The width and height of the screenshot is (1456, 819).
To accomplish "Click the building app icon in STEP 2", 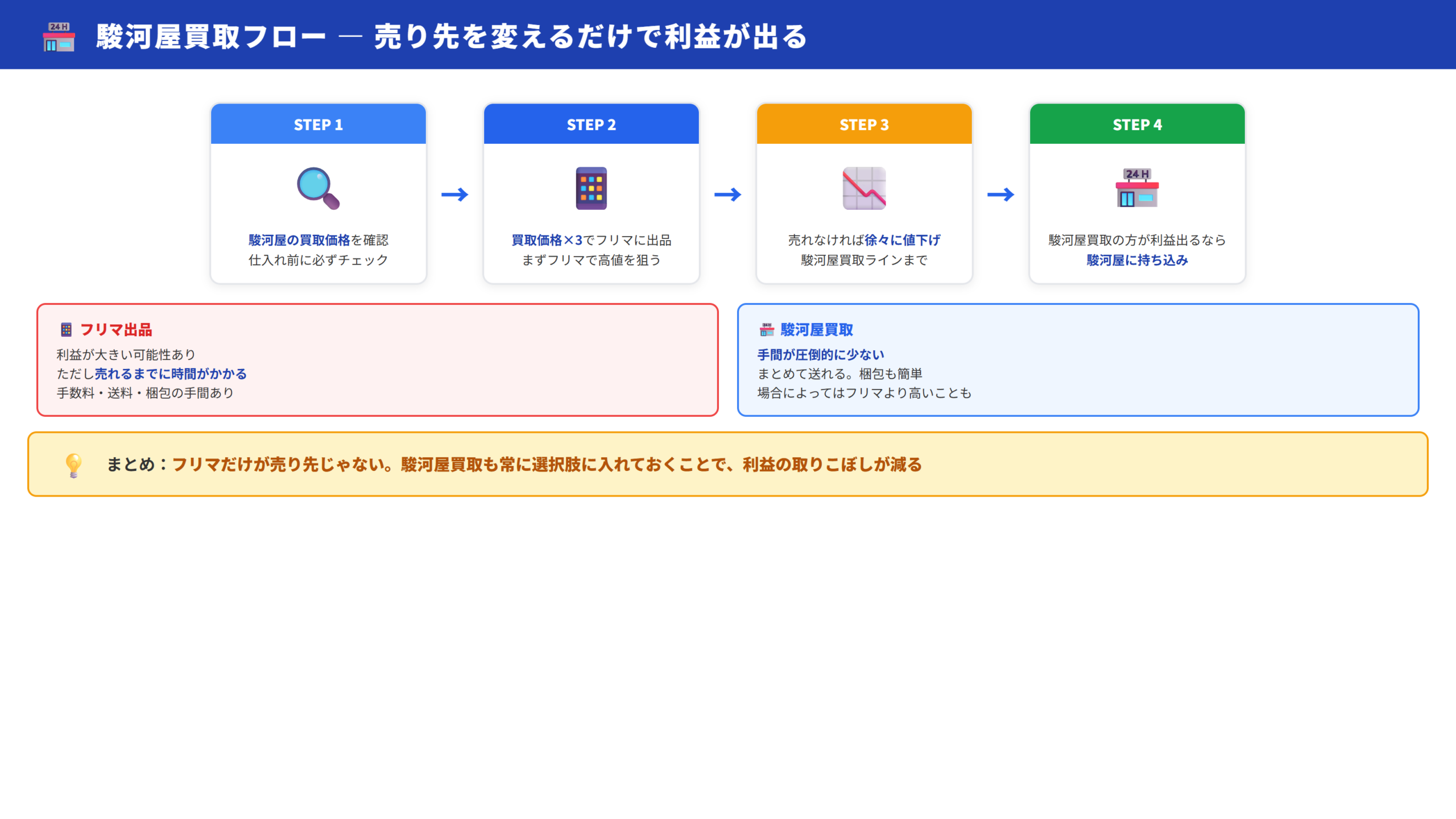I will click(591, 188).
